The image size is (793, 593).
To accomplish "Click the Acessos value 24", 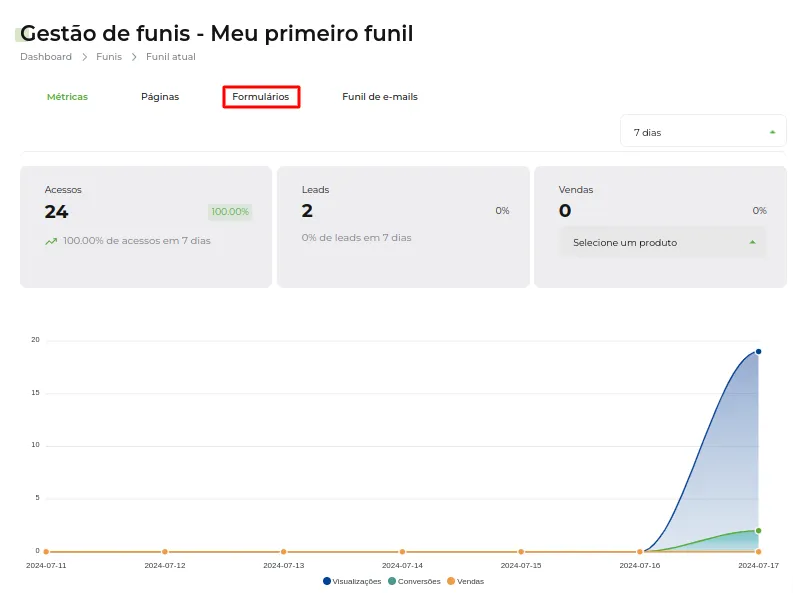I will (x=56, y=212).
